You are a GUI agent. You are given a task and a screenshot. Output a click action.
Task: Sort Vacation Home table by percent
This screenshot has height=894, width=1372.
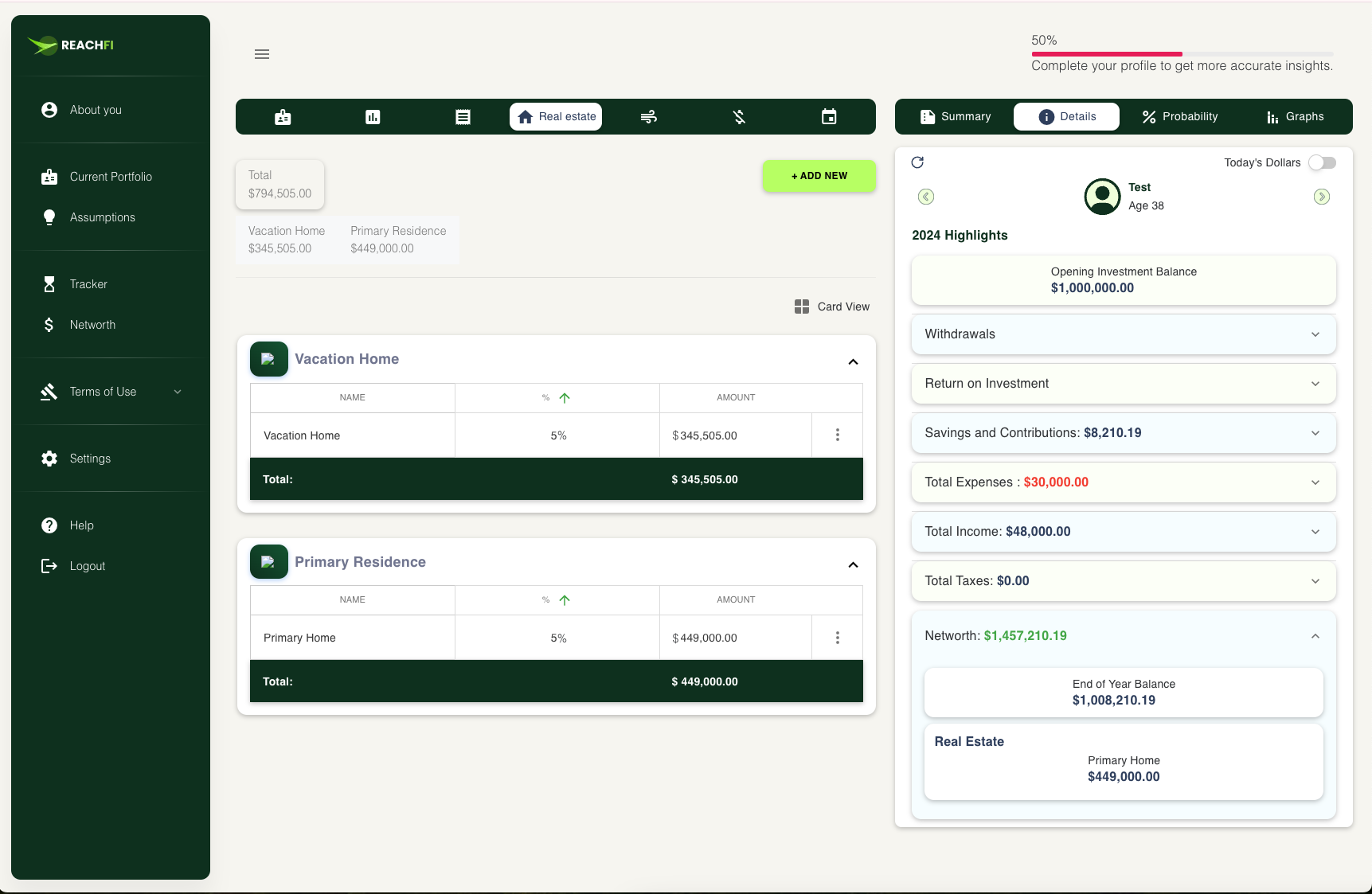[564, 398]
